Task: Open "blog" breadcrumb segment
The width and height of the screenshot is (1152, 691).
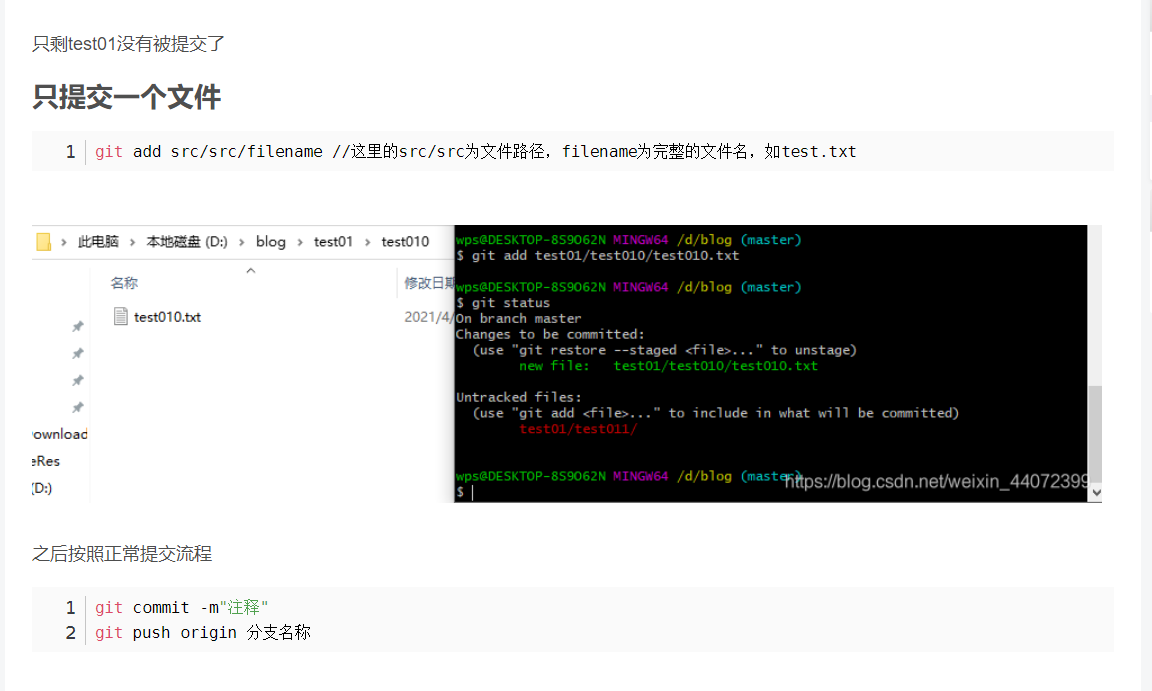Action: (270, 242)
